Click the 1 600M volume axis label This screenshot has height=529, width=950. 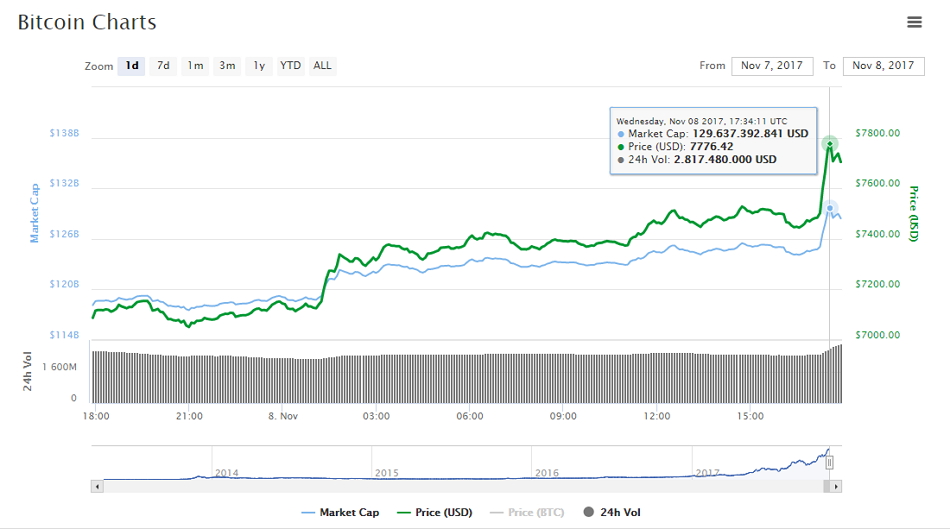[x=59, y=367]
